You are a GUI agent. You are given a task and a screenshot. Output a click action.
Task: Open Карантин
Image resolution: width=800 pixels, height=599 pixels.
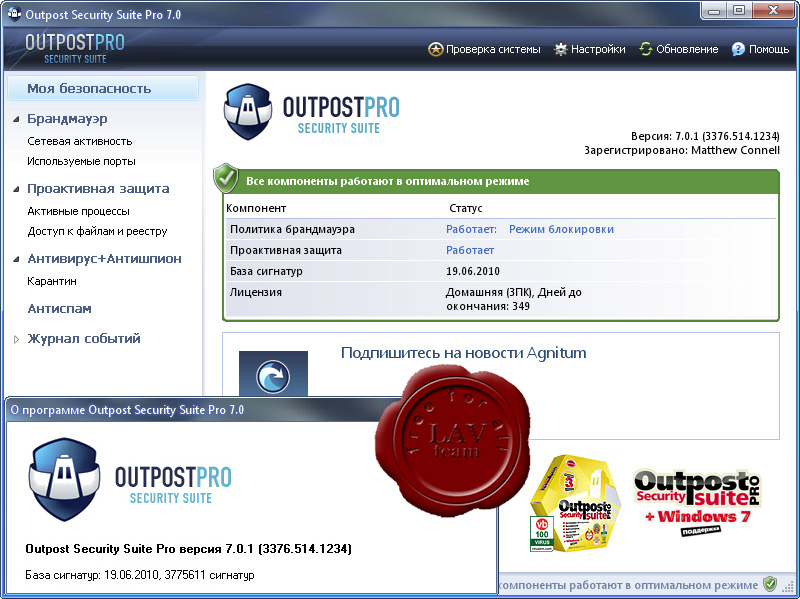pyautogui.click(x=52, y=281)
